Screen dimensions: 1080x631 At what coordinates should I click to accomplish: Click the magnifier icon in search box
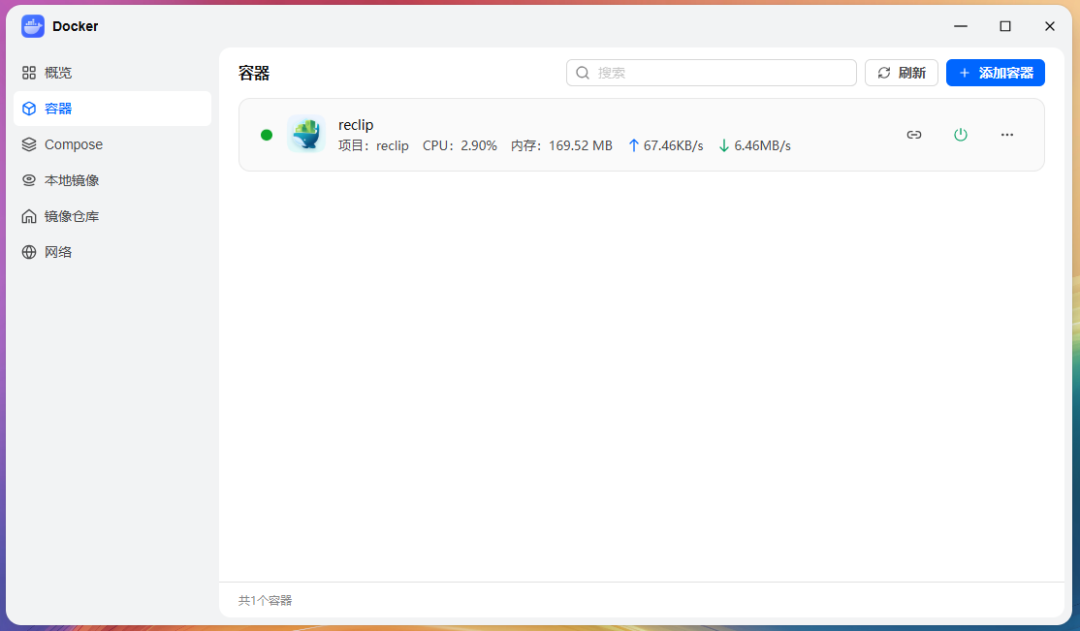click(x=583, y=72)
